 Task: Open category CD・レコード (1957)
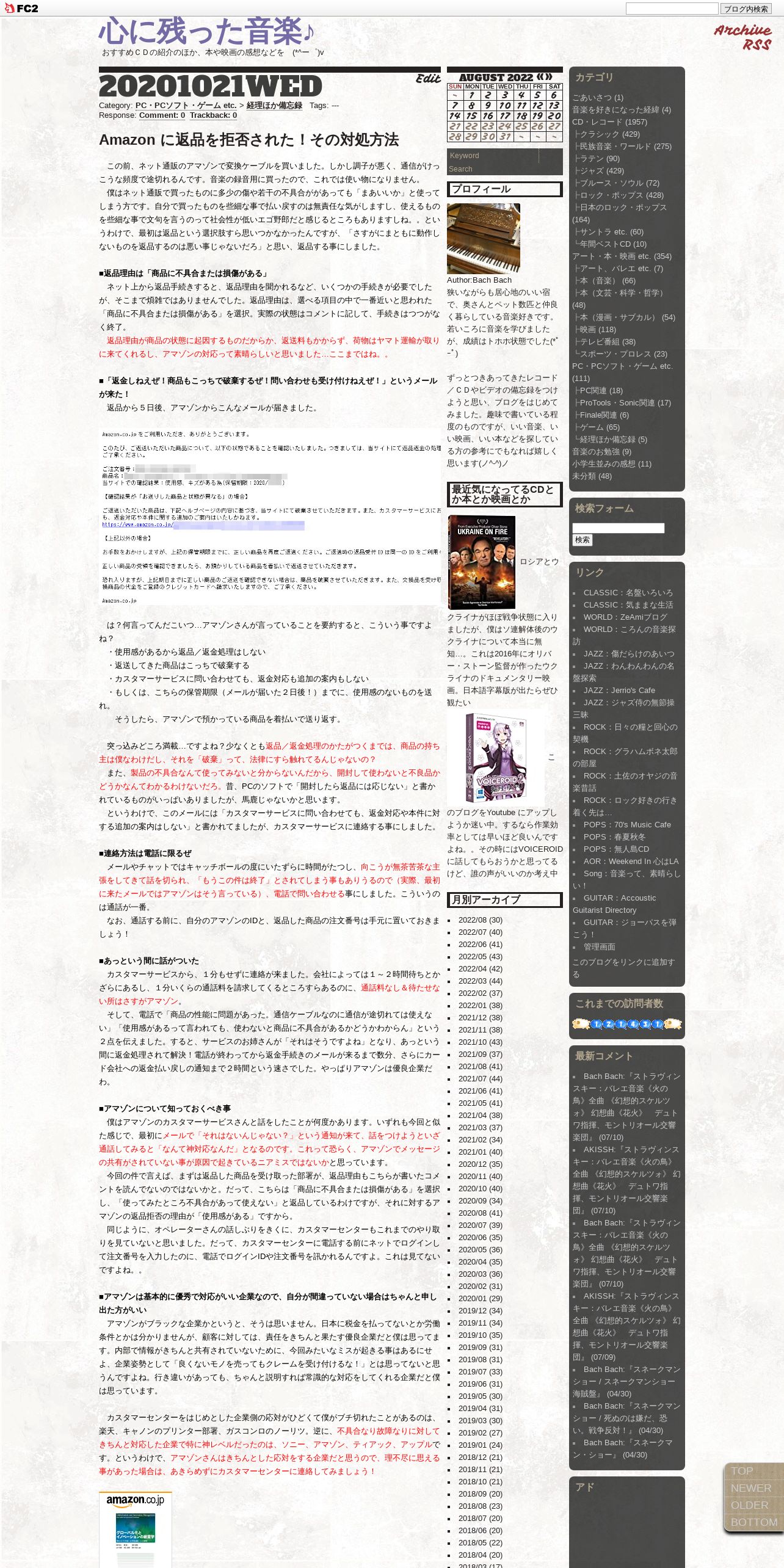[609, 122]
